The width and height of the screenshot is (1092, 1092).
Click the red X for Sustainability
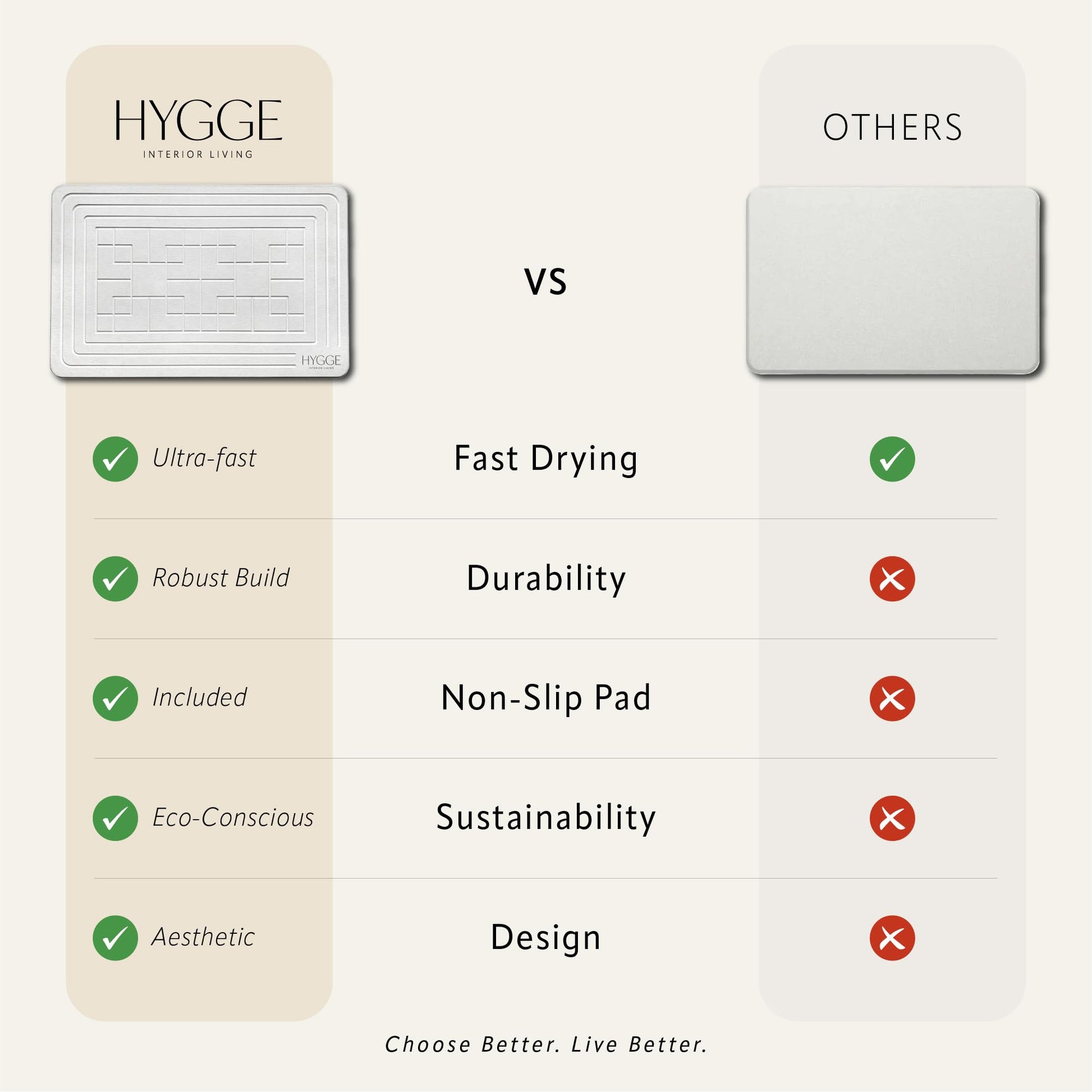point(892,818)
